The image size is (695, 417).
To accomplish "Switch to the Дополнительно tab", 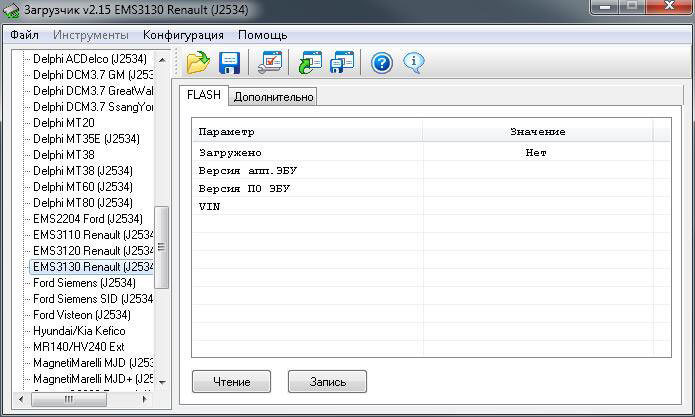I will pyautogui.click(x=274, y=97).
